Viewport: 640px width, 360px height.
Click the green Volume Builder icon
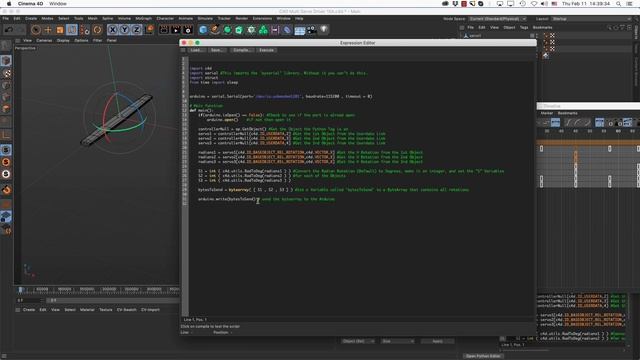point(263,30)
